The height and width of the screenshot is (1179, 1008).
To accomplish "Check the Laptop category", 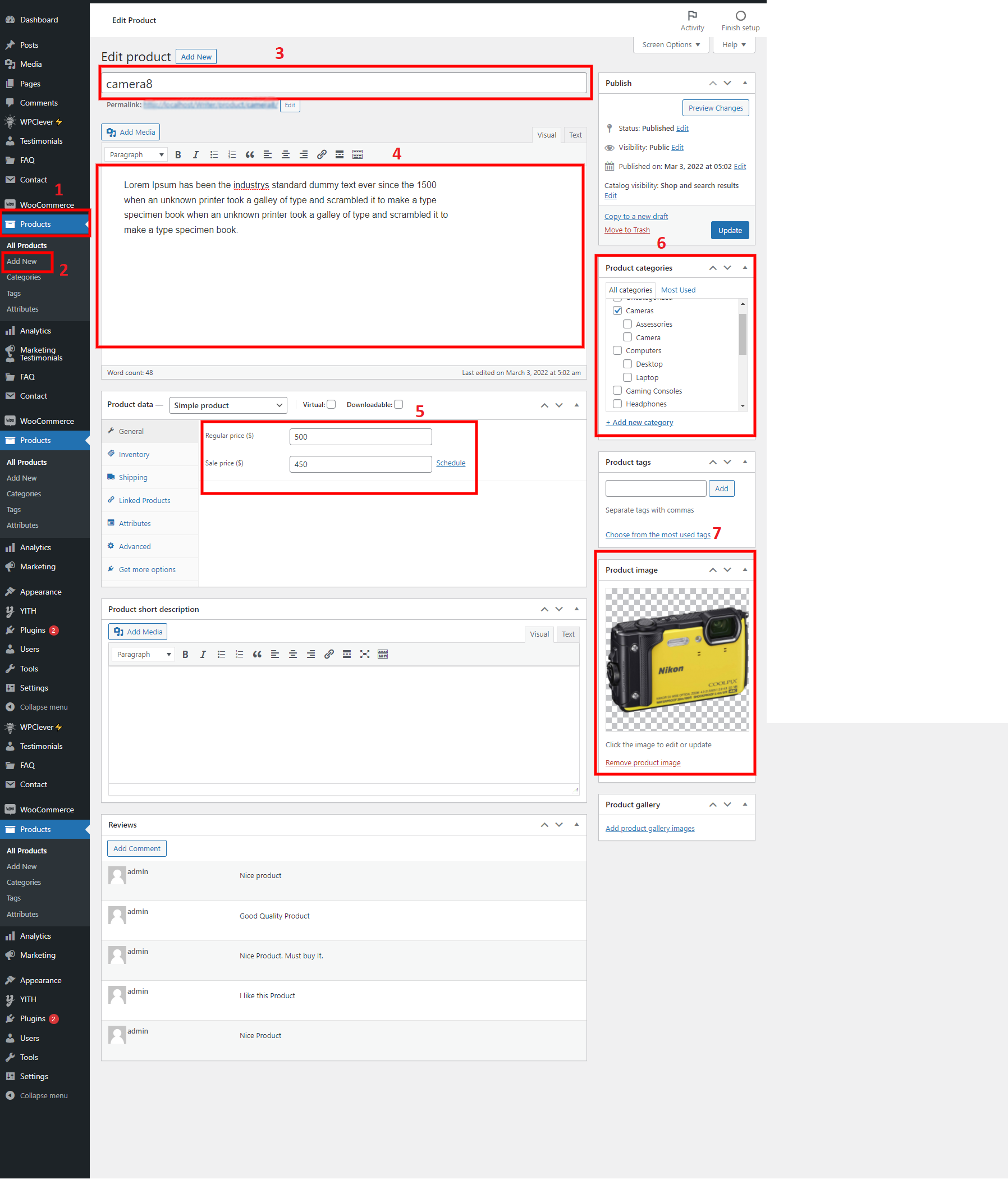I will click(x=627, y=377).
